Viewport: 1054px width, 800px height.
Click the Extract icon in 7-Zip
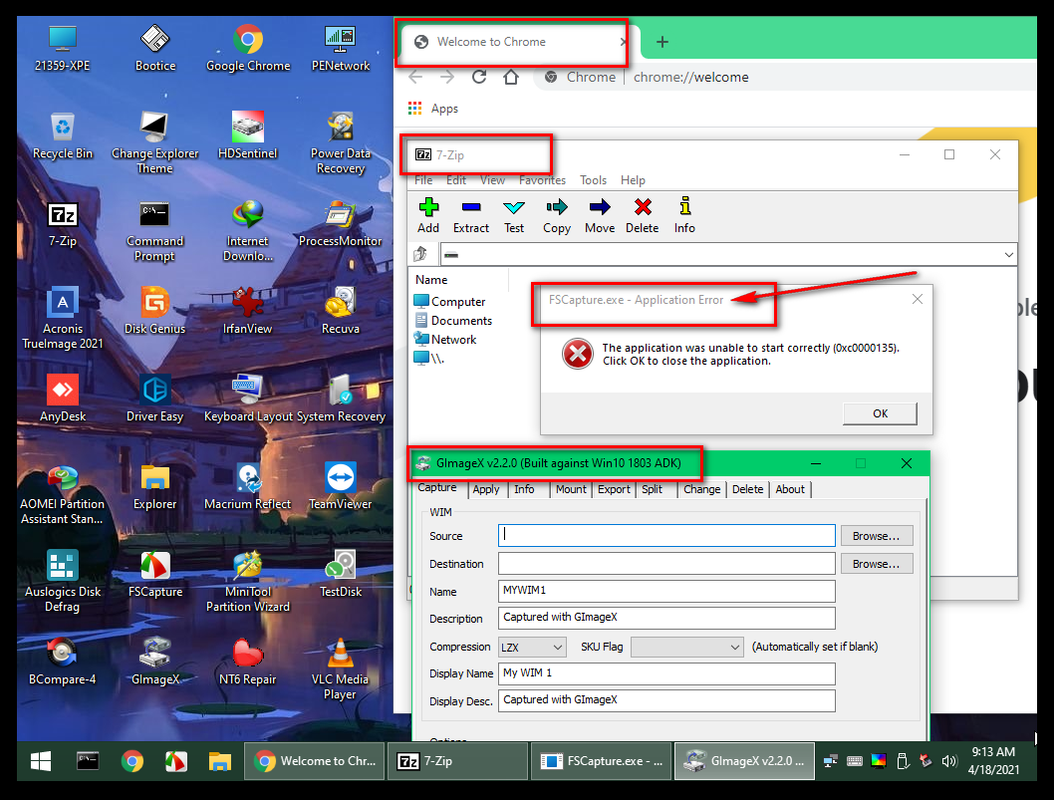471,216
